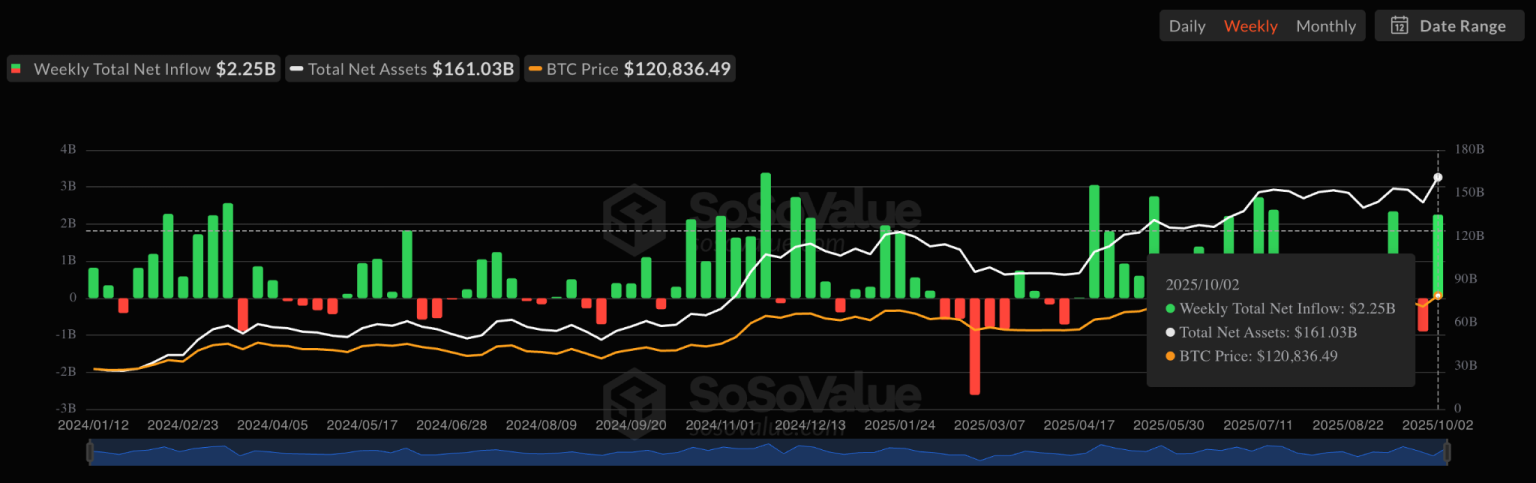Click the right handle of range slider
The width and height of the screenshot is (1536, 483).
[x=1445, y=453]
